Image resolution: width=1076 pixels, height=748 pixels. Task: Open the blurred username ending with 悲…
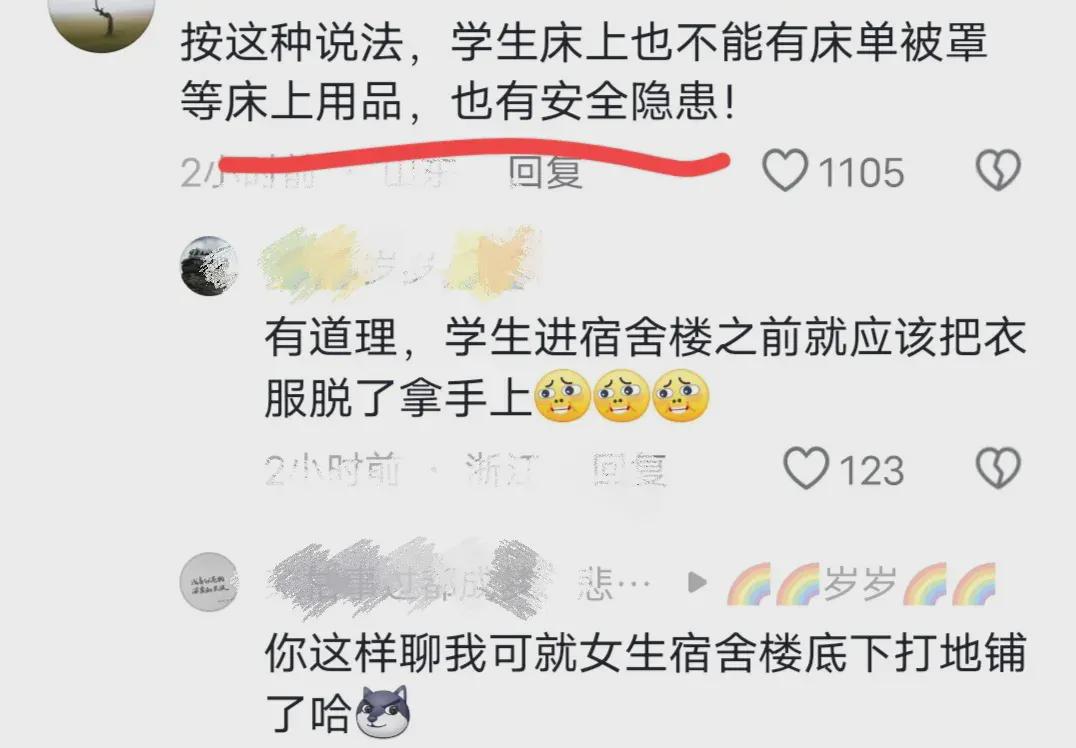click(x=458, y=582)
